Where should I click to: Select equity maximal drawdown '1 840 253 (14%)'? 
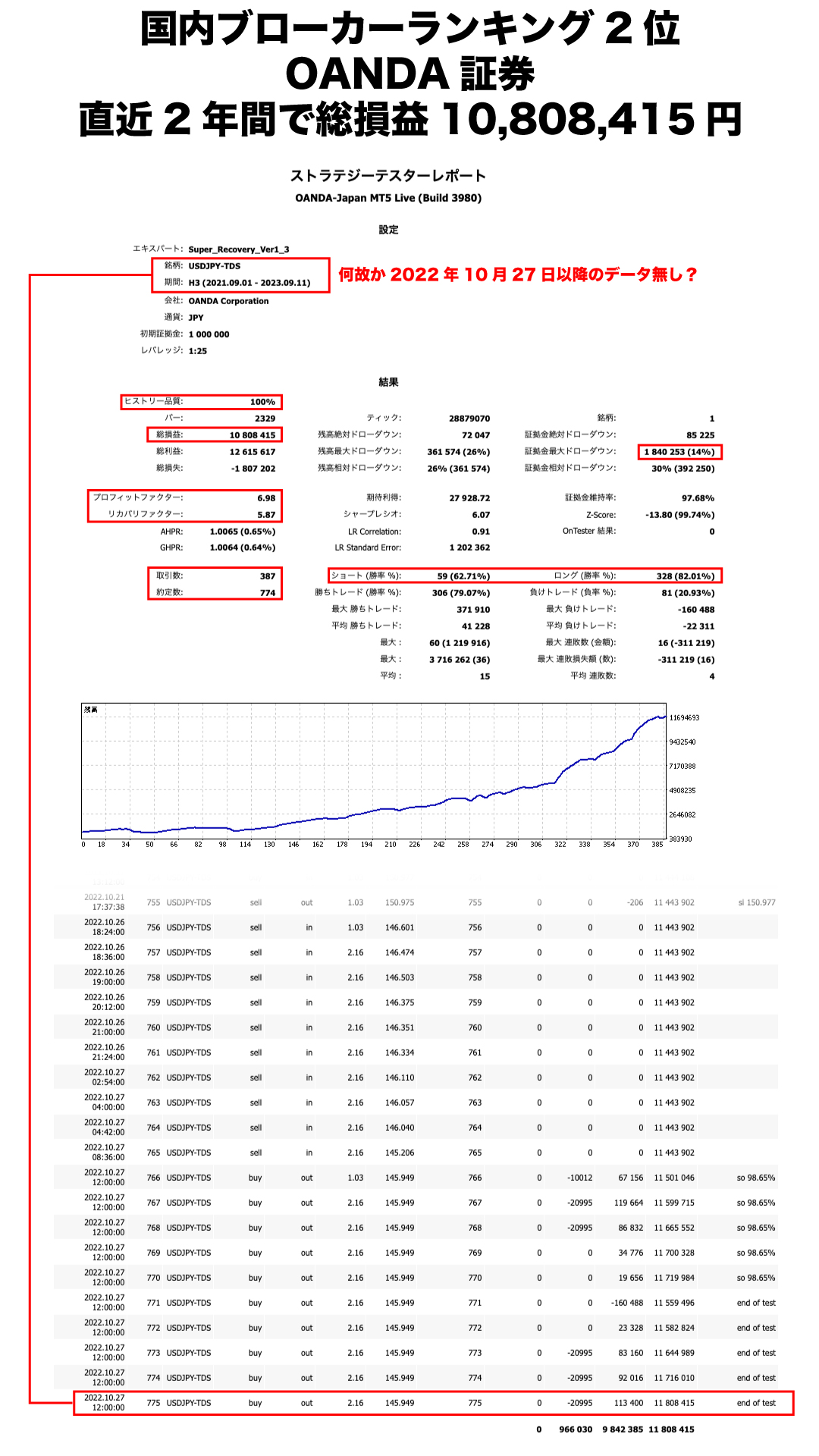coord(679,452)
